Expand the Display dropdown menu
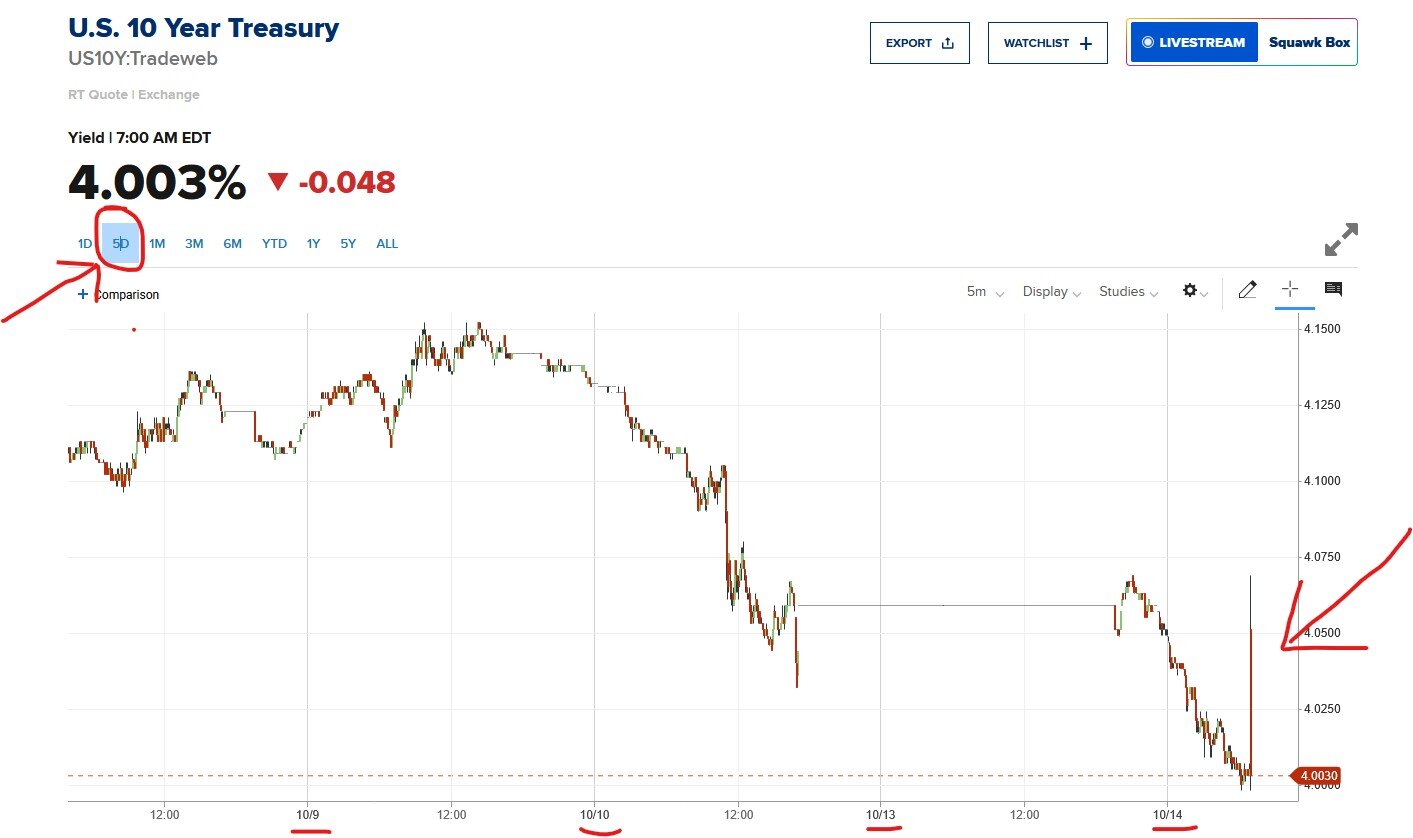Viewport: 1413px width, 838px height. click(1051, 292)
